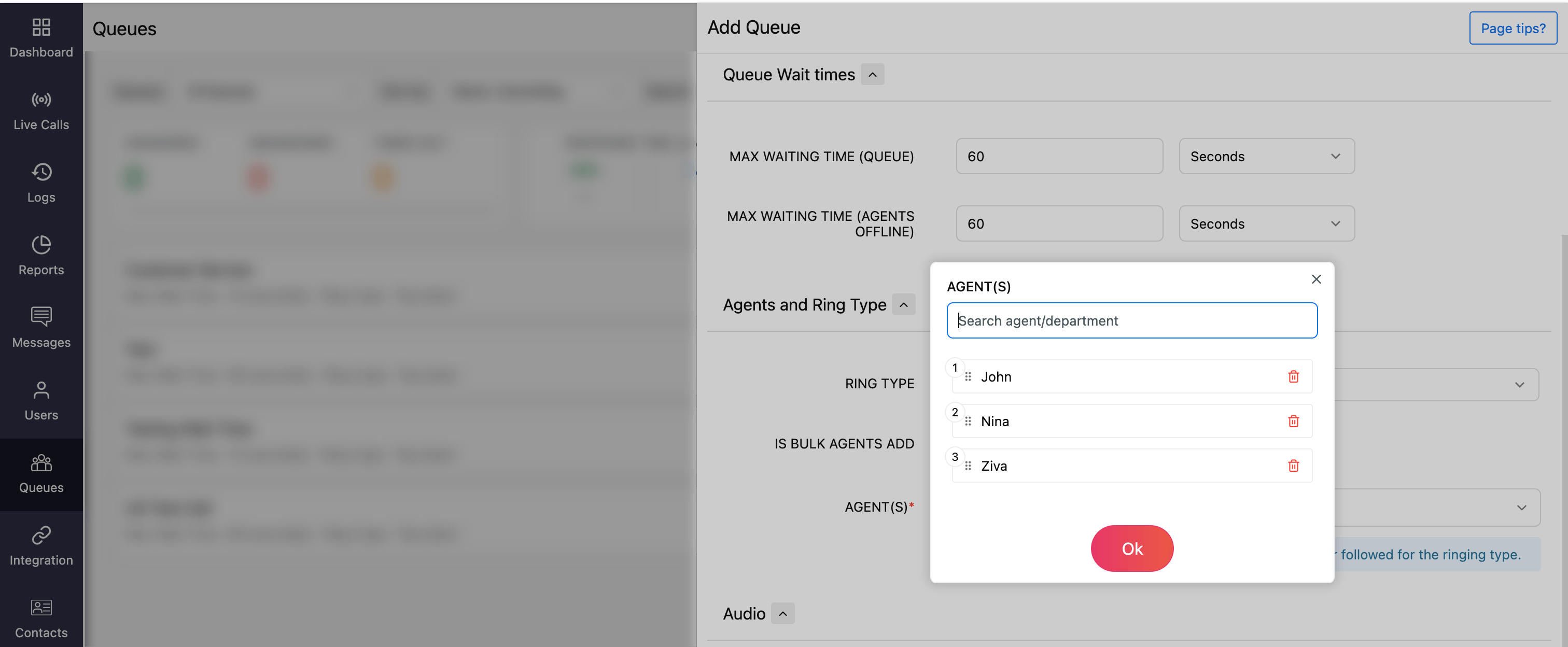Click the Page tips? button

pos(1513,29)
